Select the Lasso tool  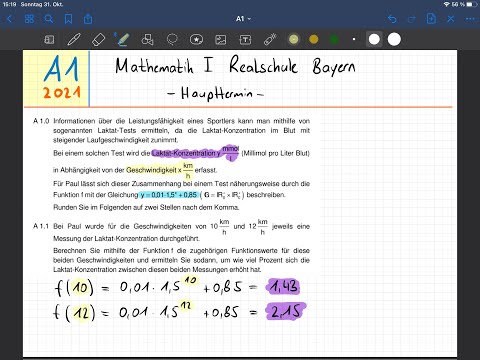click(x=172, y=40)
